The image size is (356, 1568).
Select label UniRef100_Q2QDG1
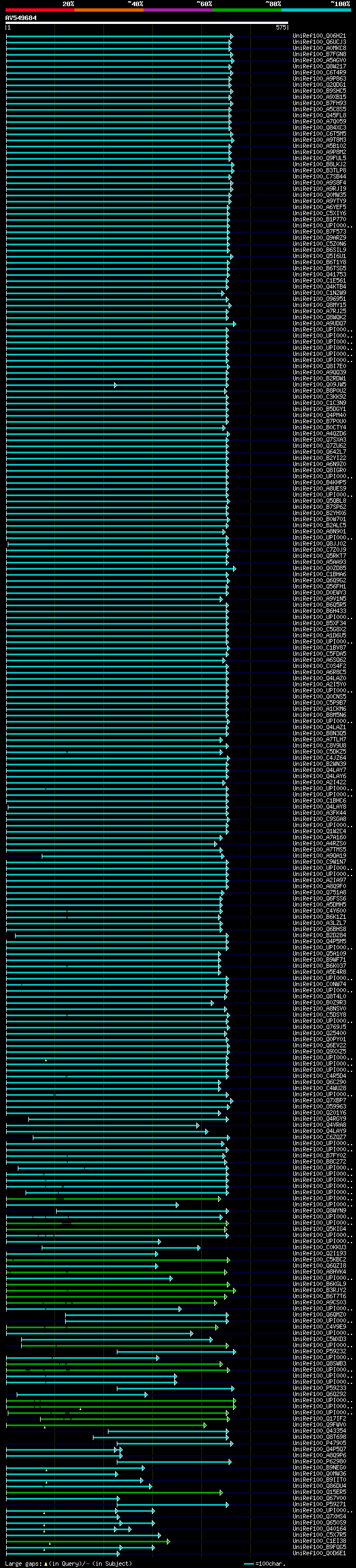[319, 85]
